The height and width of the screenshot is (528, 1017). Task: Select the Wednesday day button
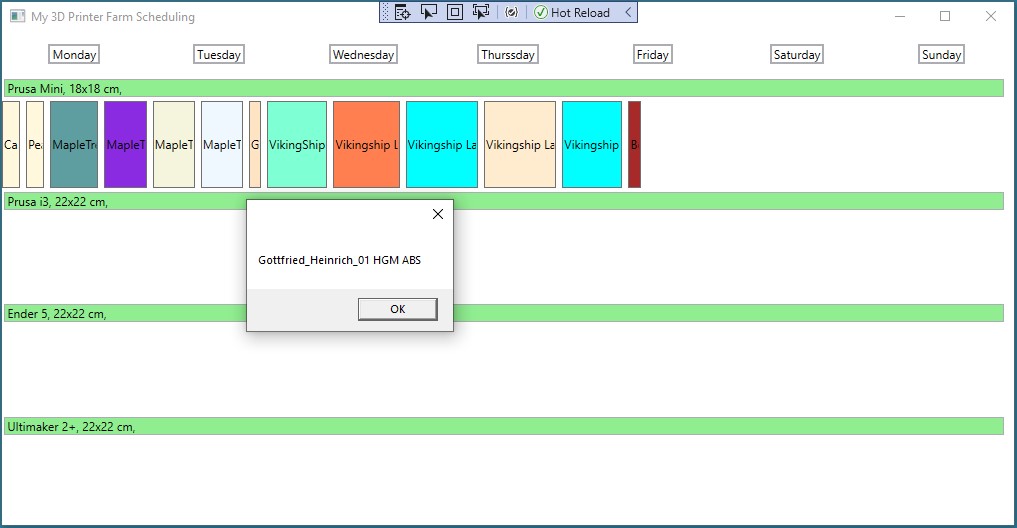[363, 54]
